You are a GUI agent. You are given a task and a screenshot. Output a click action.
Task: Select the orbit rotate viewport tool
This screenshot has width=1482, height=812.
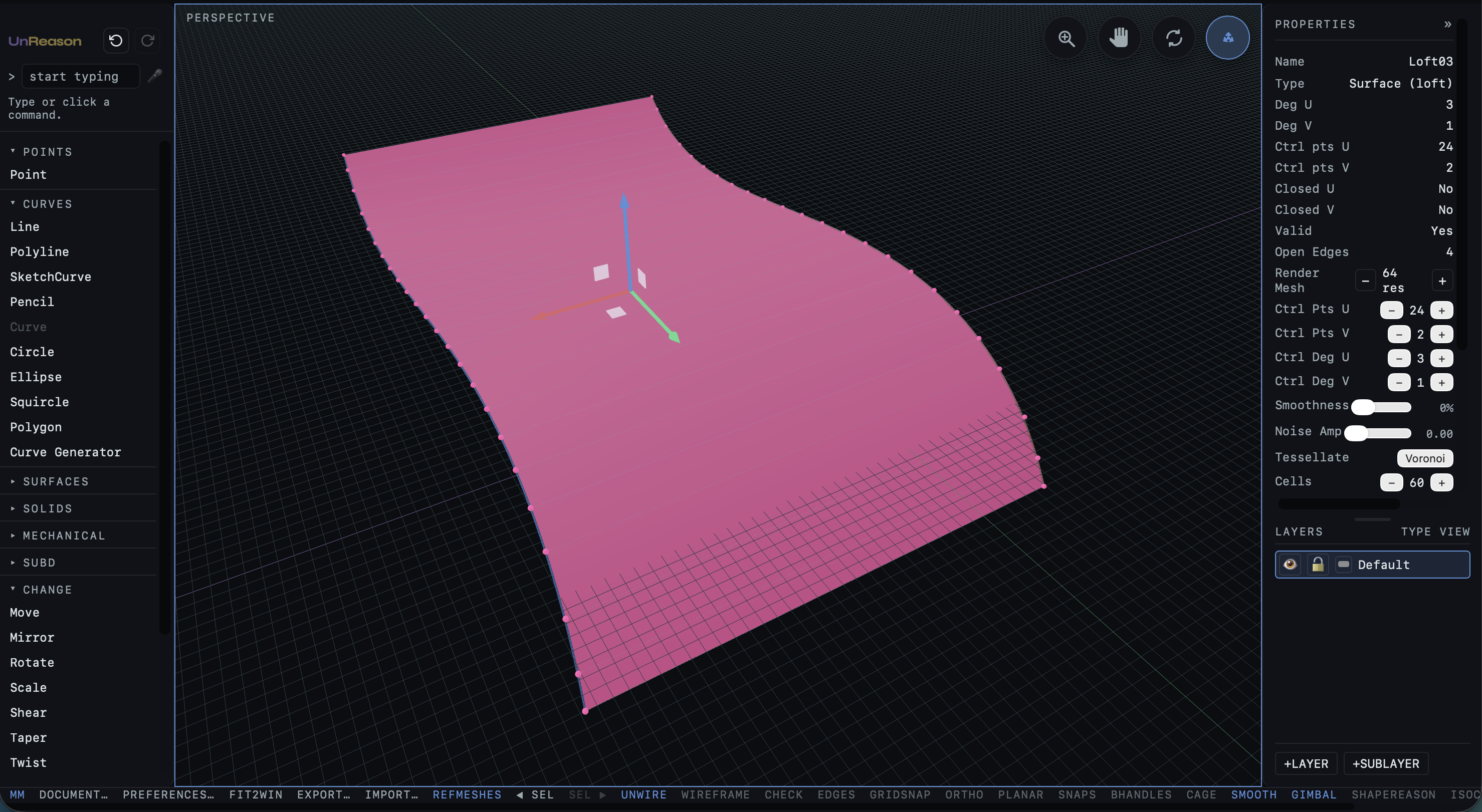click(1174, 38)
